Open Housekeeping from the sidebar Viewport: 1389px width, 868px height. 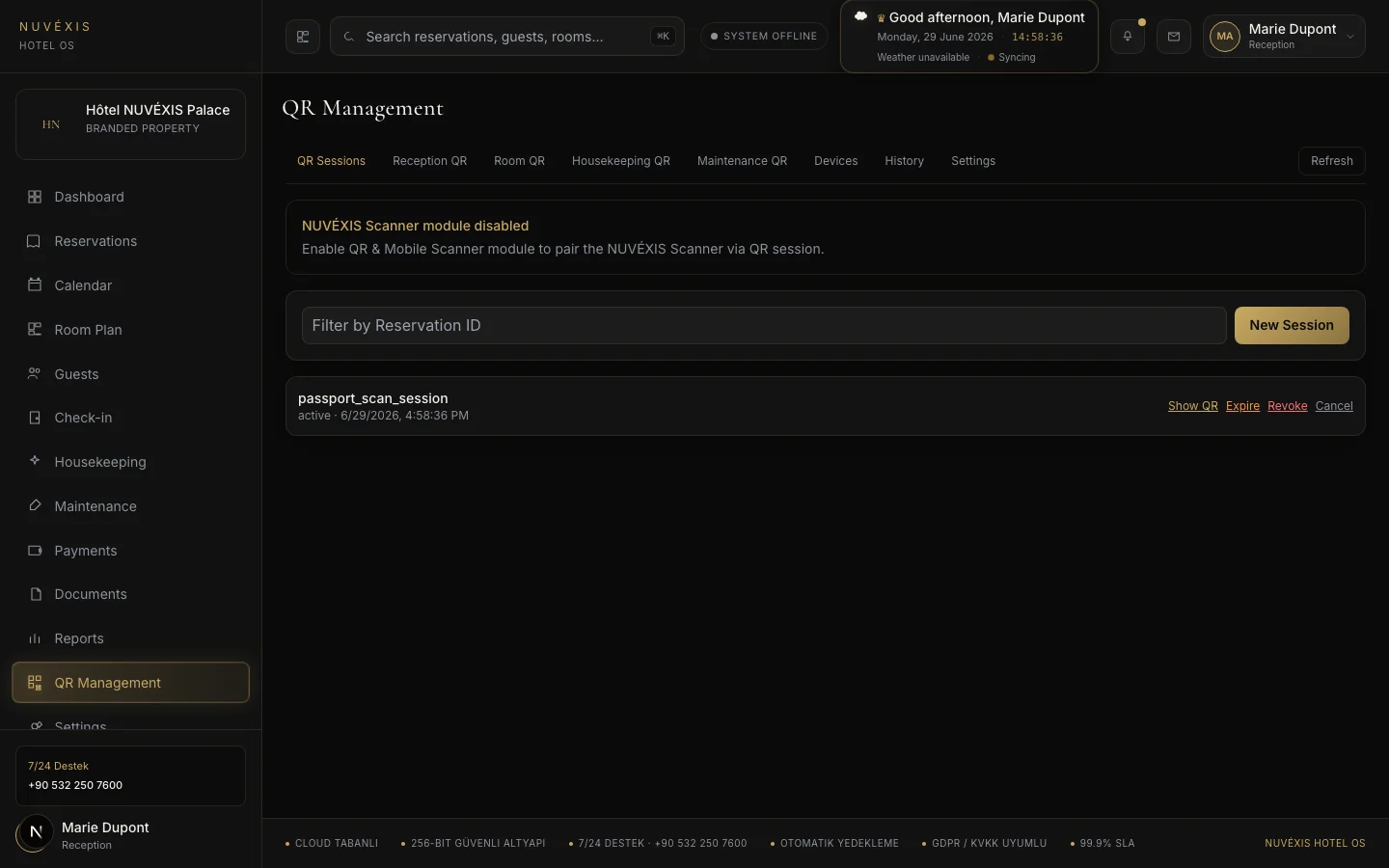pyautogui.click(x=130, y=462)
